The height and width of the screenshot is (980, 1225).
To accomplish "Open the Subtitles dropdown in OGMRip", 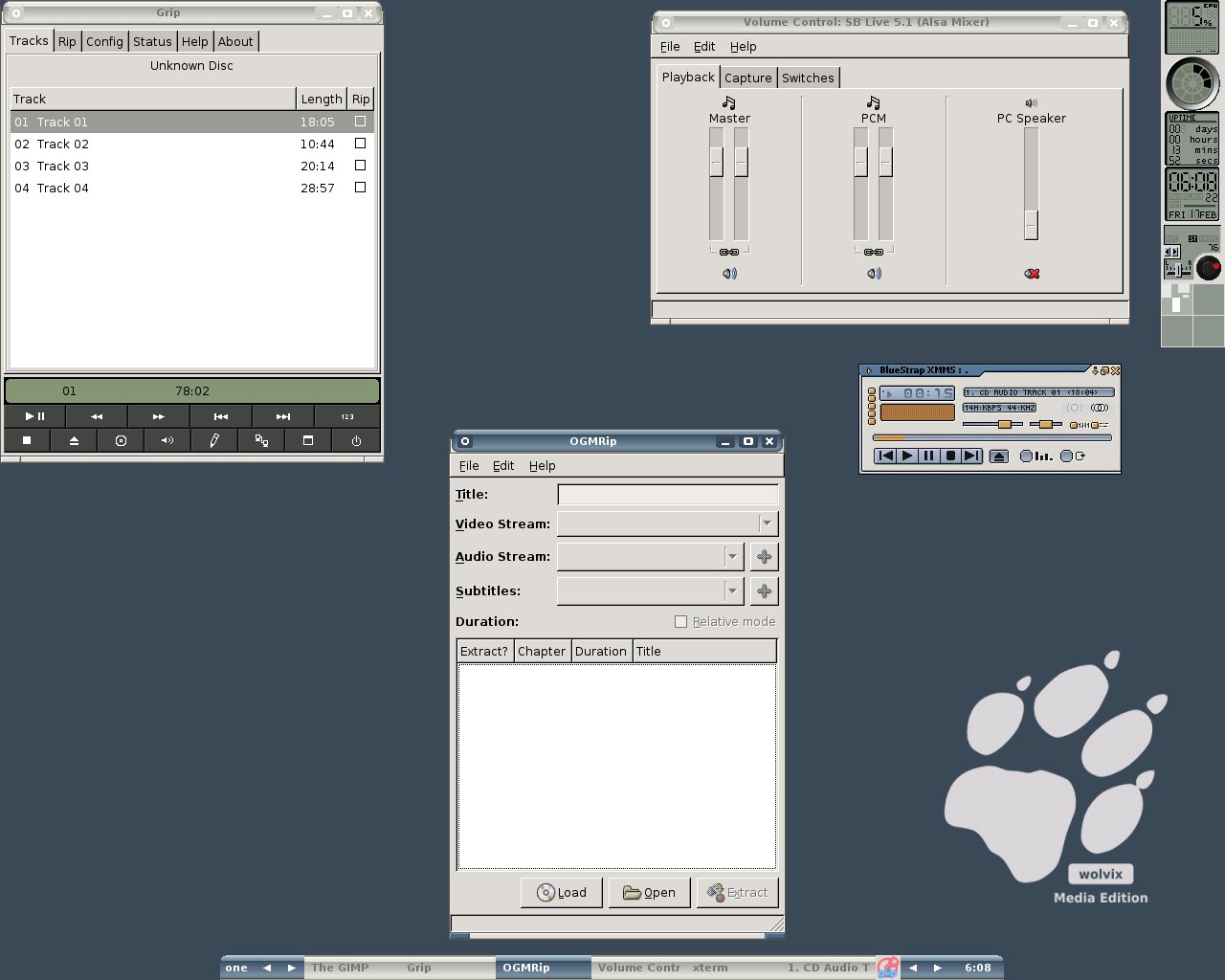I will point(650,590).
